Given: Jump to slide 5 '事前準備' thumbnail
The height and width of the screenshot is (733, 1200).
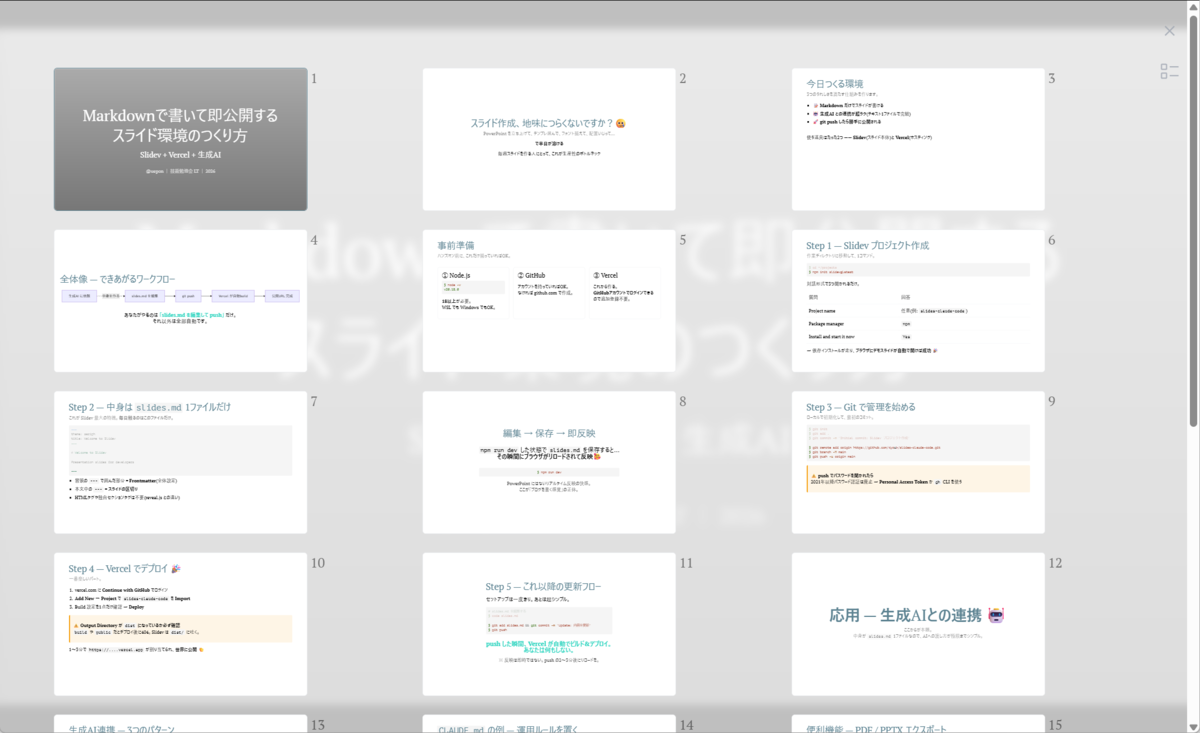Looking at the screenshot, I should pos(549,301).
